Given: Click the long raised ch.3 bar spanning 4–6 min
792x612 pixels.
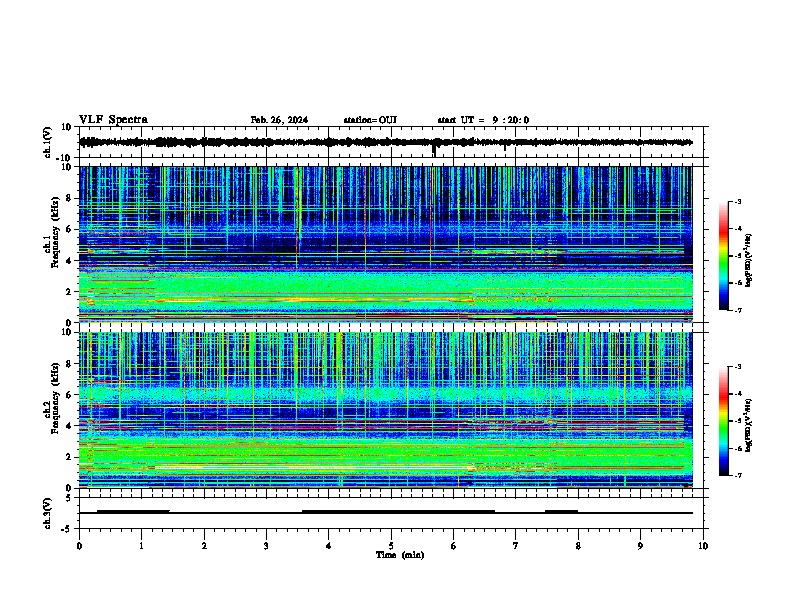Looking at the screenshot, I should (398, 511).
